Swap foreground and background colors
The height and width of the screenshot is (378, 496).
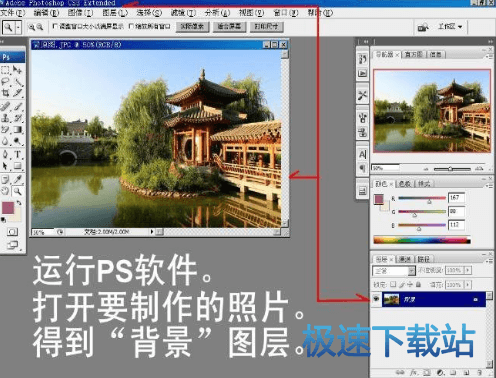(x=19, y=202)
